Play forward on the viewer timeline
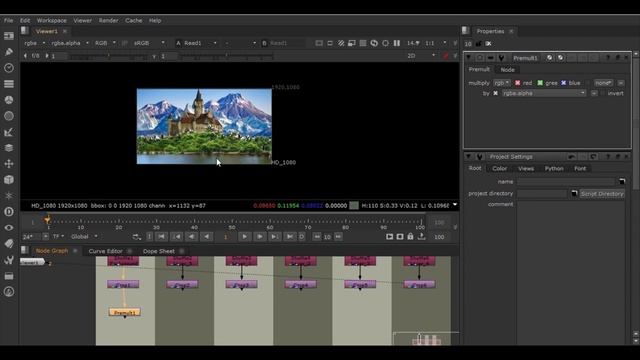The height and width of the screenshot is (360, 640). coord(244,237)
